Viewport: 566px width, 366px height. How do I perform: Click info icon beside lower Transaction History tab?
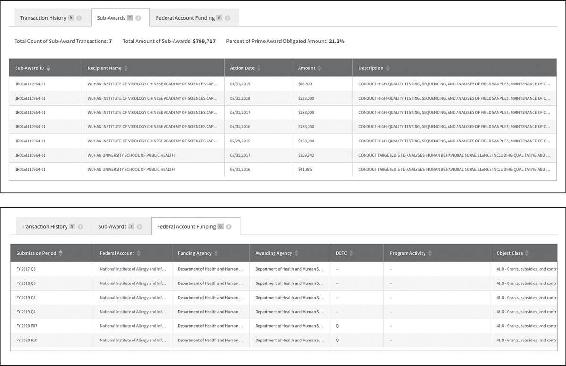click(80, 227)
